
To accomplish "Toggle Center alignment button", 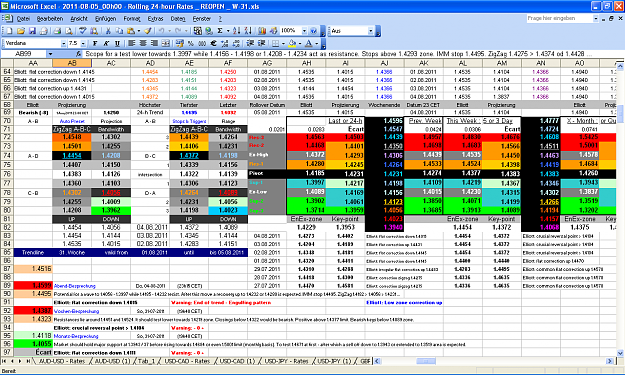I will point(143,43).
